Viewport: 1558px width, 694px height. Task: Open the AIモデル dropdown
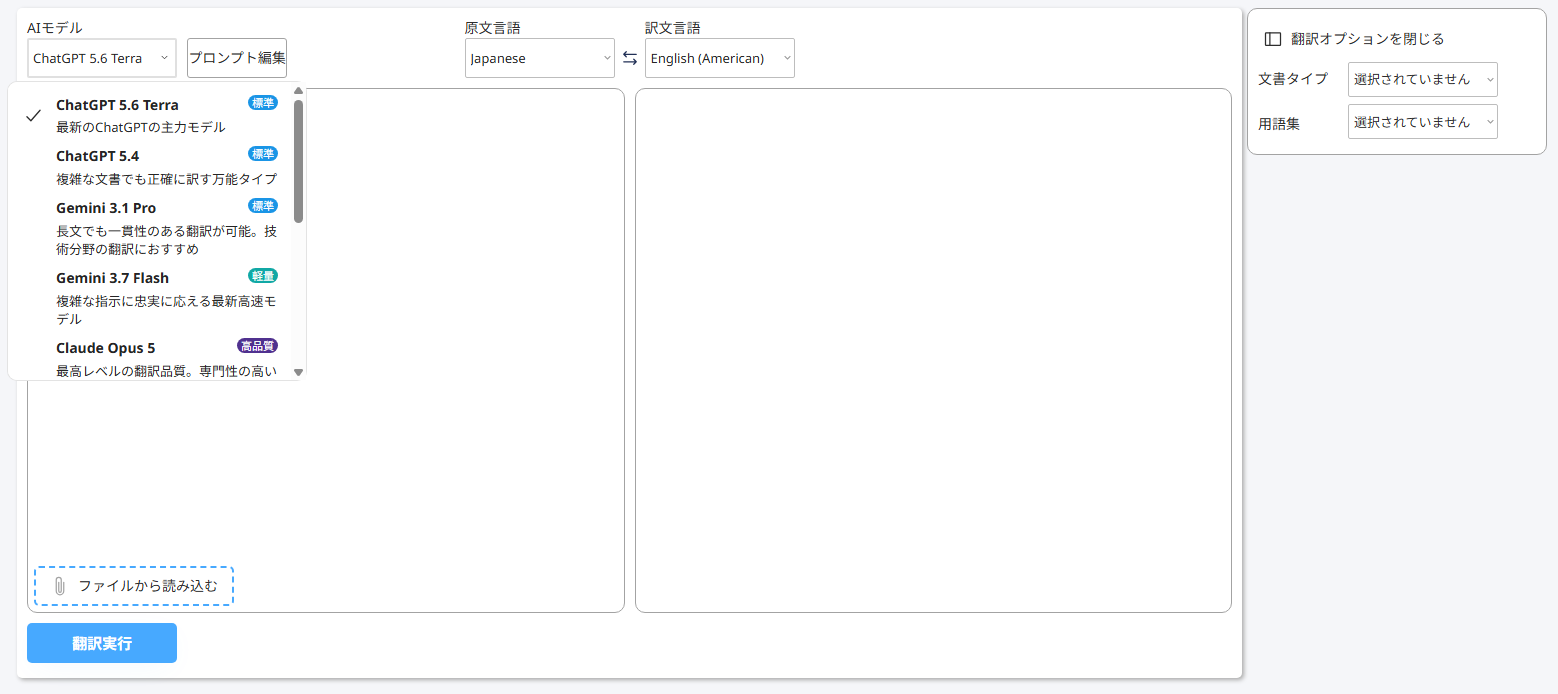coord(102,58)
